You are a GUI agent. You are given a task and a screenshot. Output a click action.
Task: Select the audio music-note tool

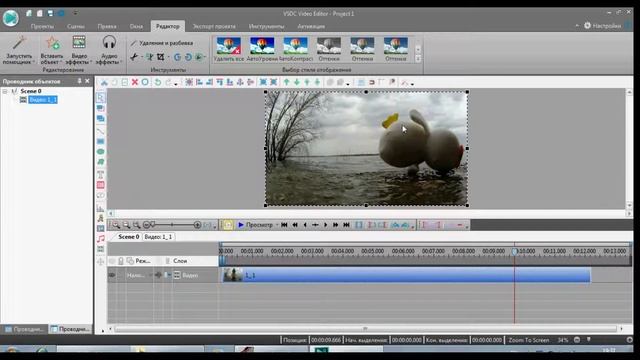[x=100, y=239]
